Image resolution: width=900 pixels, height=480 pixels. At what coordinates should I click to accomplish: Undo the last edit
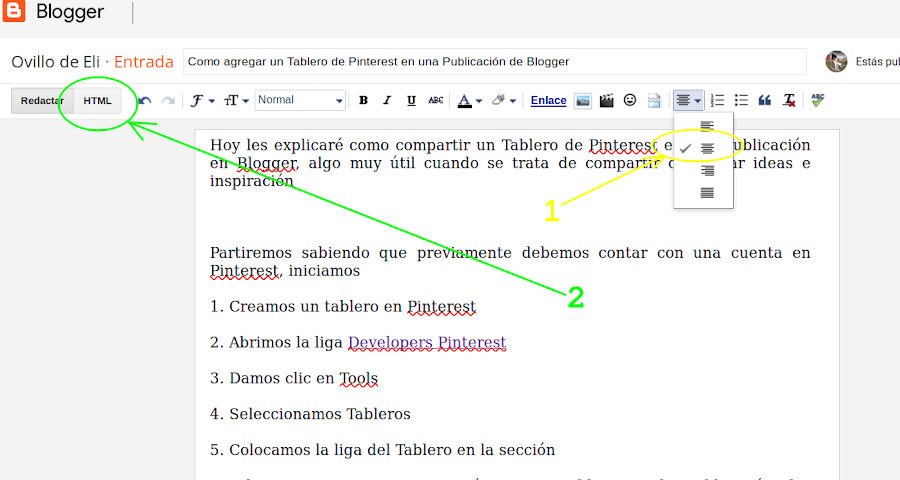pyautogui.click(x=145, y=101)
